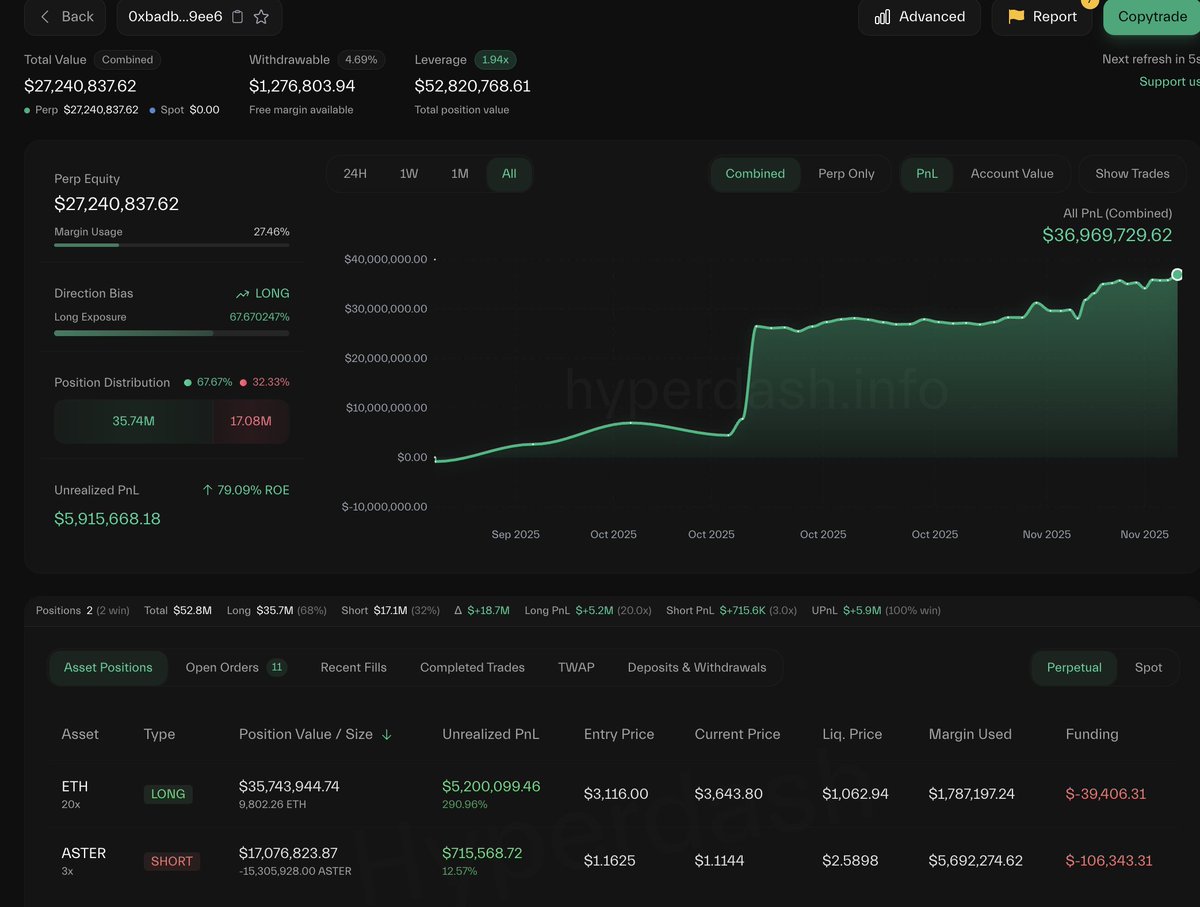Select the 1M time range
The image size is (1200, 907).
click(460, 174)
